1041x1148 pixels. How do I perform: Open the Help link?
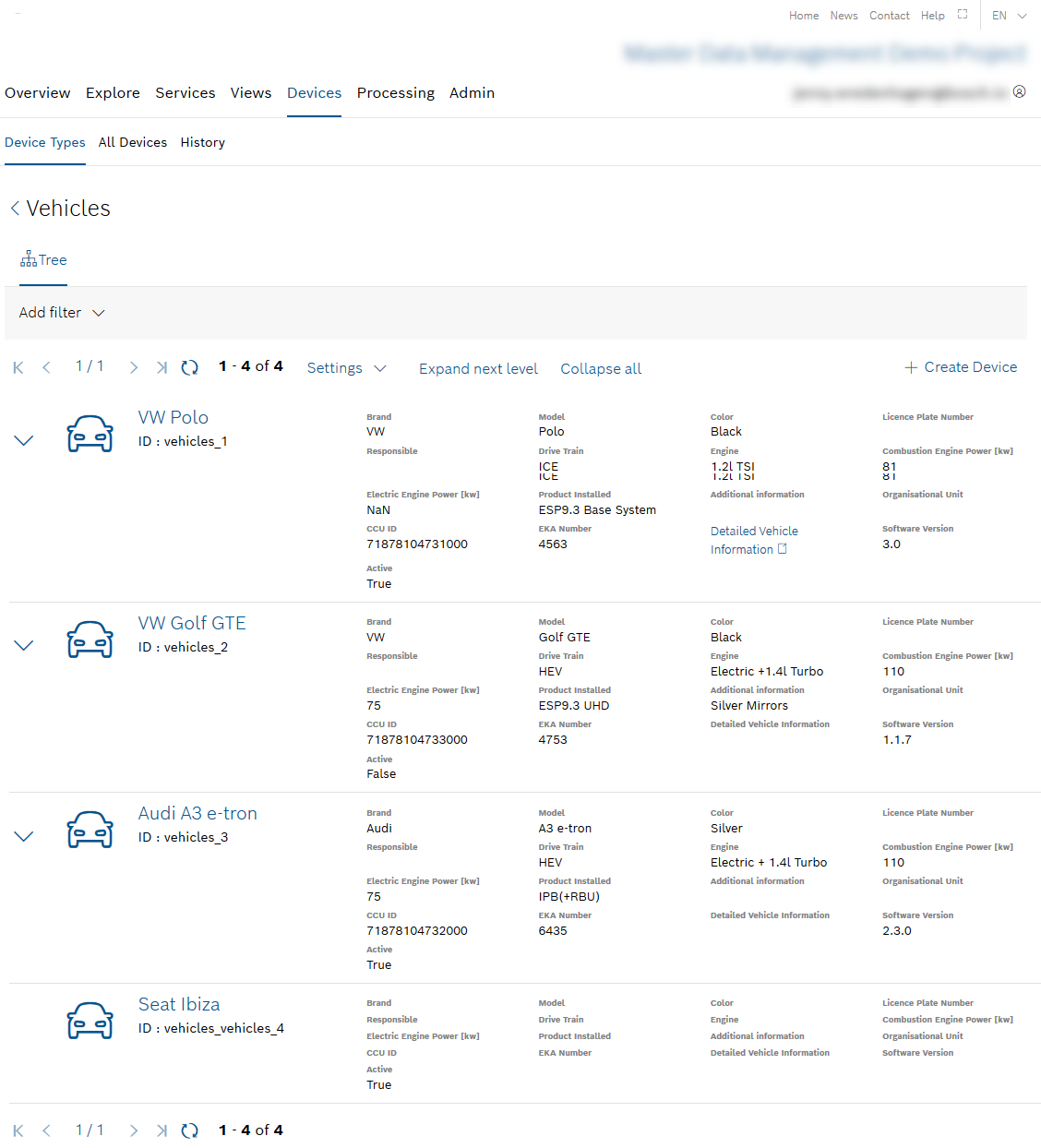(x=933, y=16)
